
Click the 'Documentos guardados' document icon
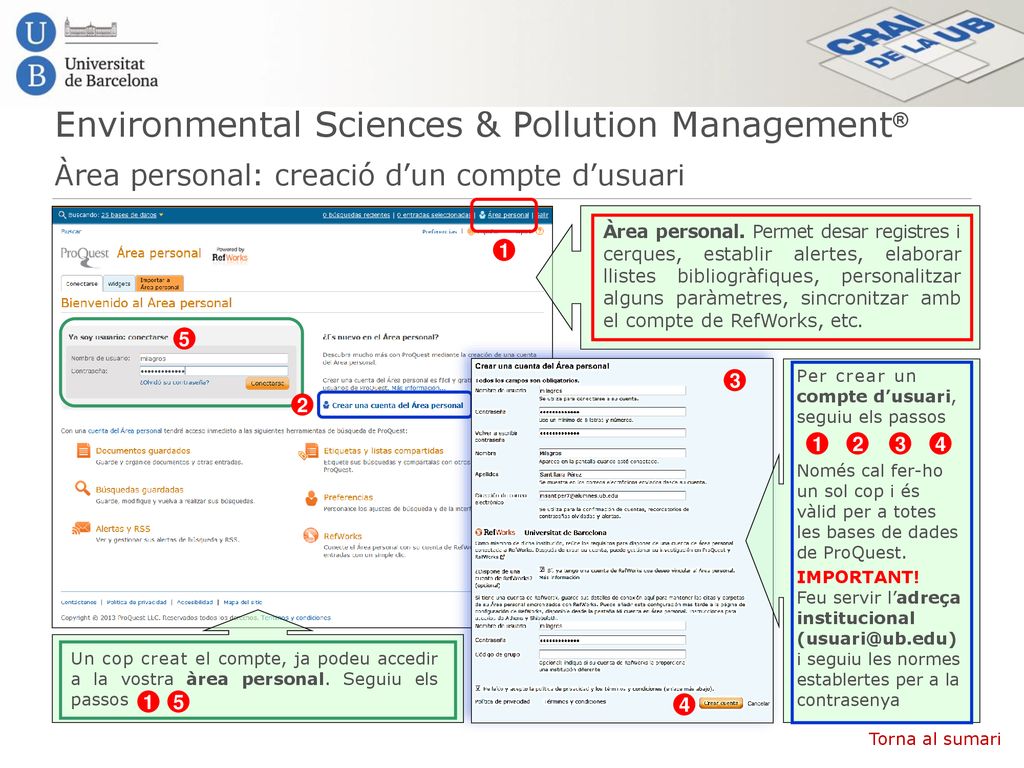pyautogui.click(x=83, y=451)
